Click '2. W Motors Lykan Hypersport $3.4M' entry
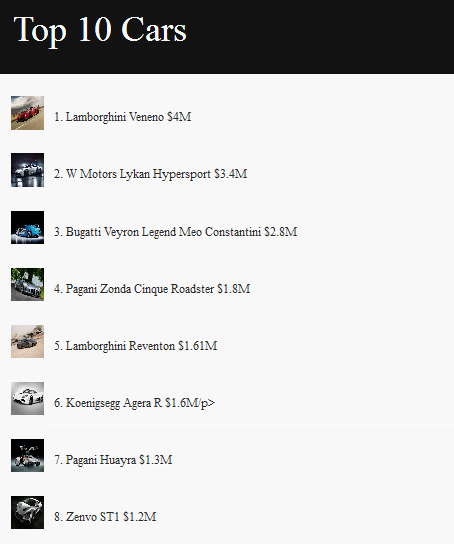This screenshot has height=544, width=454. (x=151, y=174)
